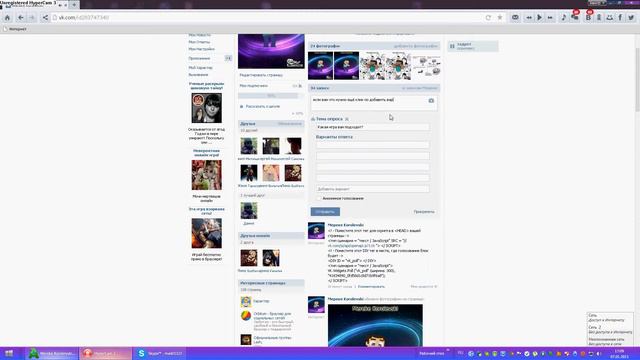This screenshot has height=360, width=640.
Task: Click 'Редактировать страницу' link
Action: click(261, 75)
